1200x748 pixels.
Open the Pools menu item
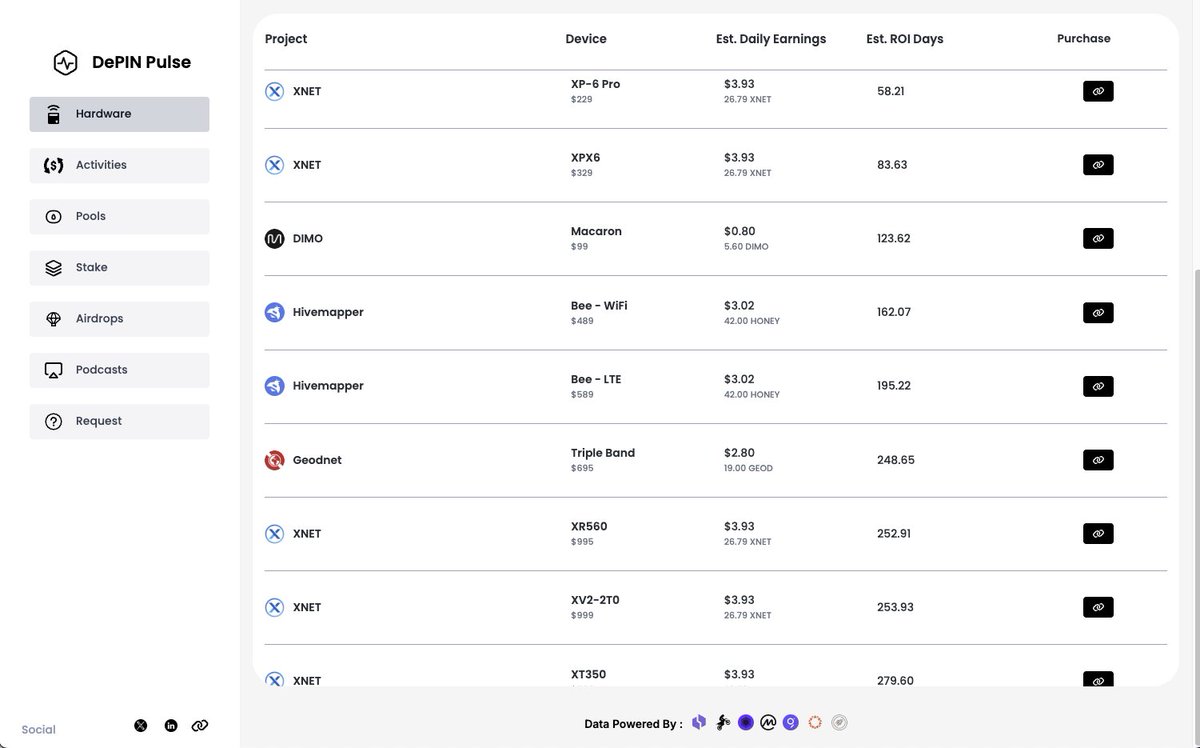point(119,216)
